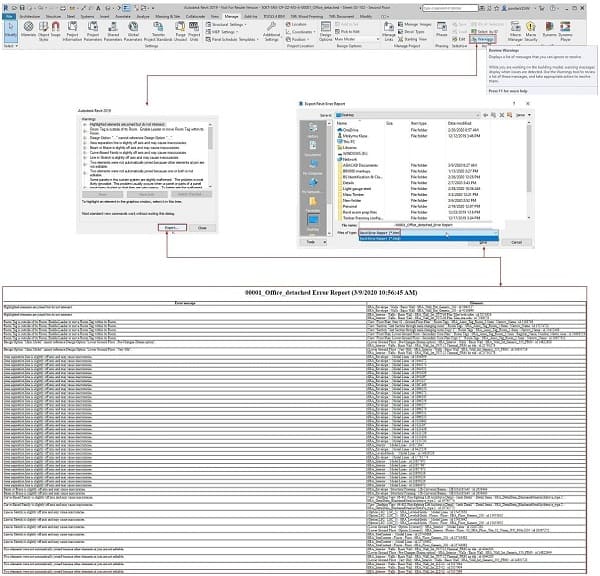
Task: Switch to the Structure tab
Action: (53, 16)
